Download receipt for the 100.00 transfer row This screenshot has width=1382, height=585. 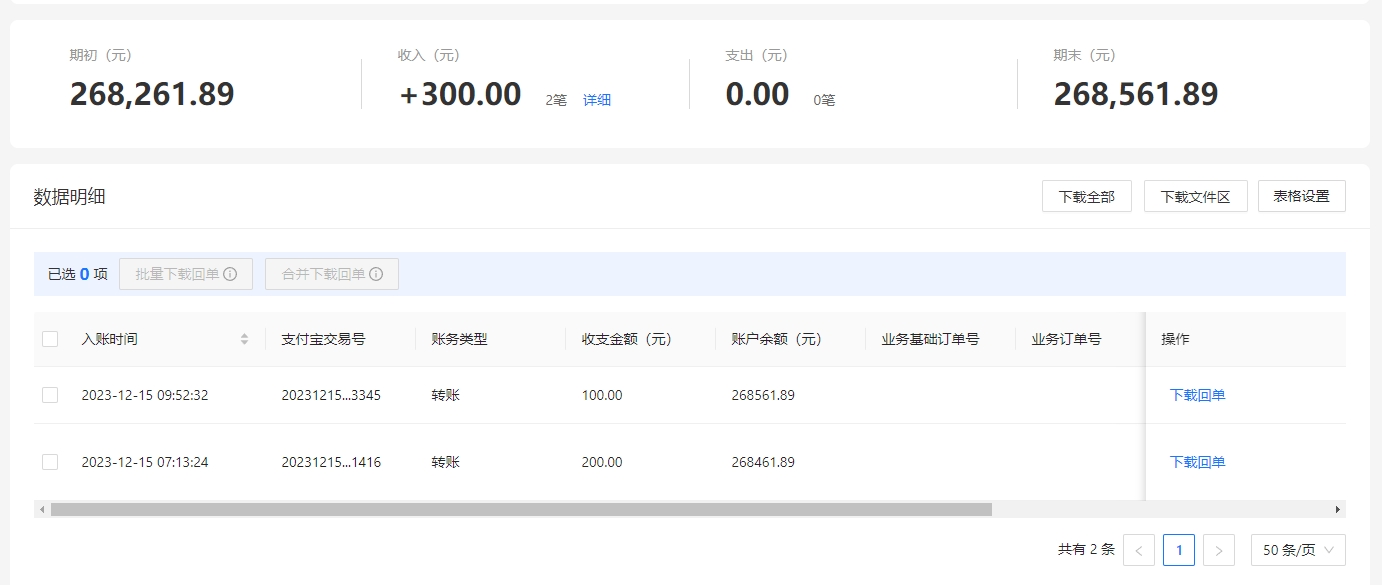(1197, 395)
